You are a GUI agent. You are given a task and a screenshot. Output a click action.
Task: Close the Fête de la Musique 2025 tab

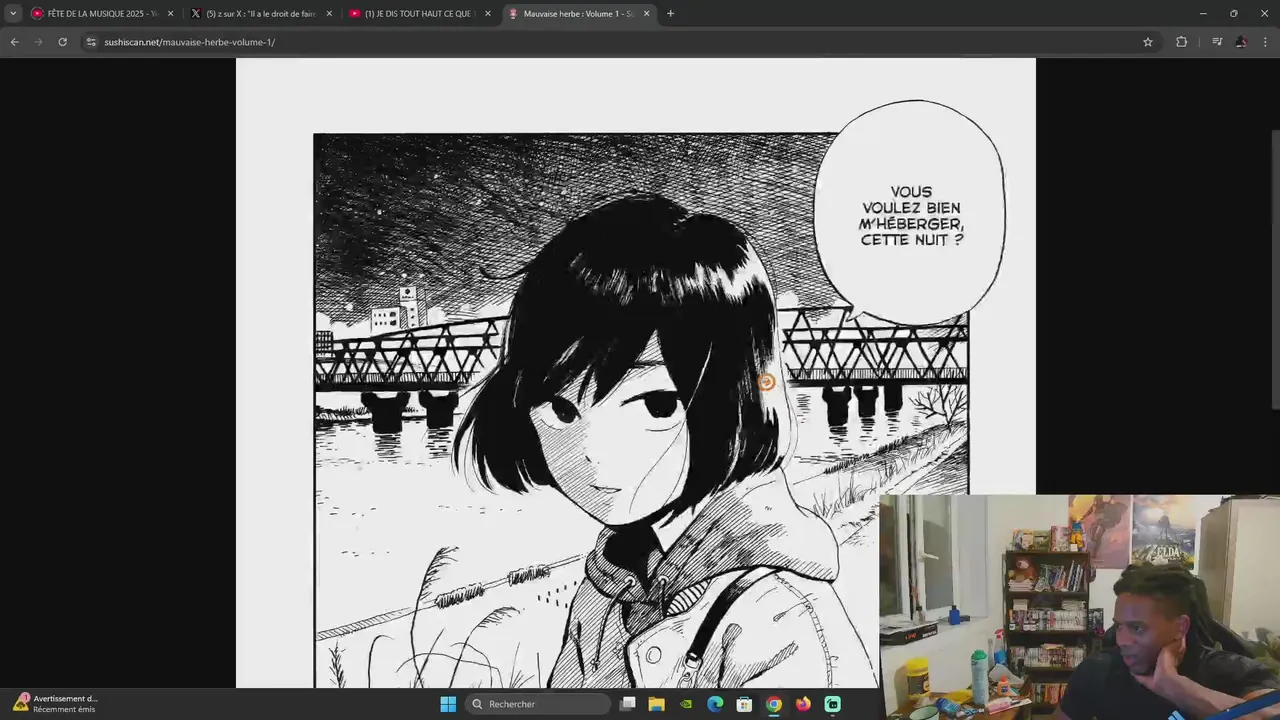click(x=170, y=14)
